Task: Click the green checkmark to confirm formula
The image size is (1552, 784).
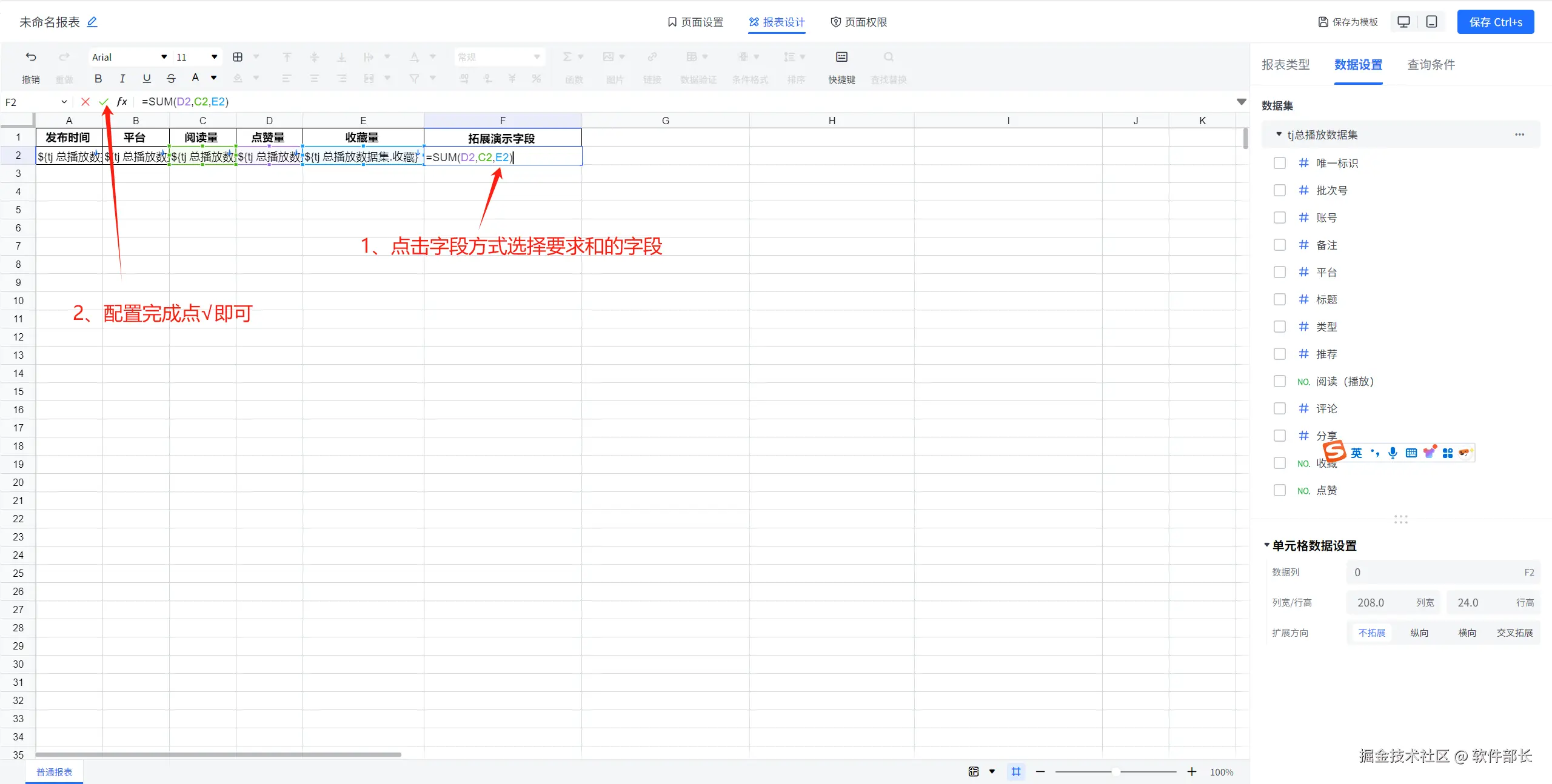Action: pyautogui.click(x=104, y=102)
